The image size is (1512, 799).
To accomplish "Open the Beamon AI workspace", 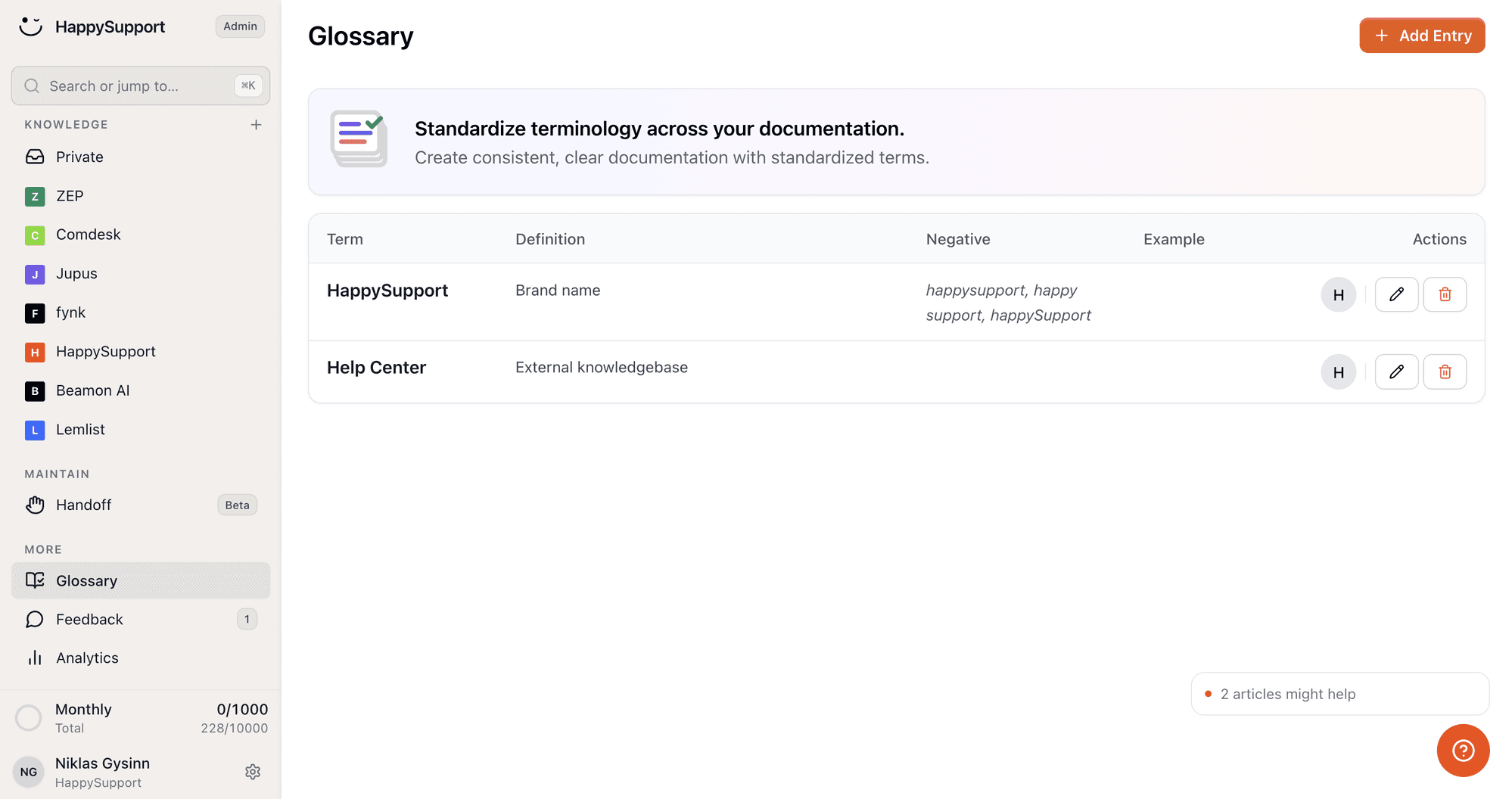I will [x=141, y=390].
